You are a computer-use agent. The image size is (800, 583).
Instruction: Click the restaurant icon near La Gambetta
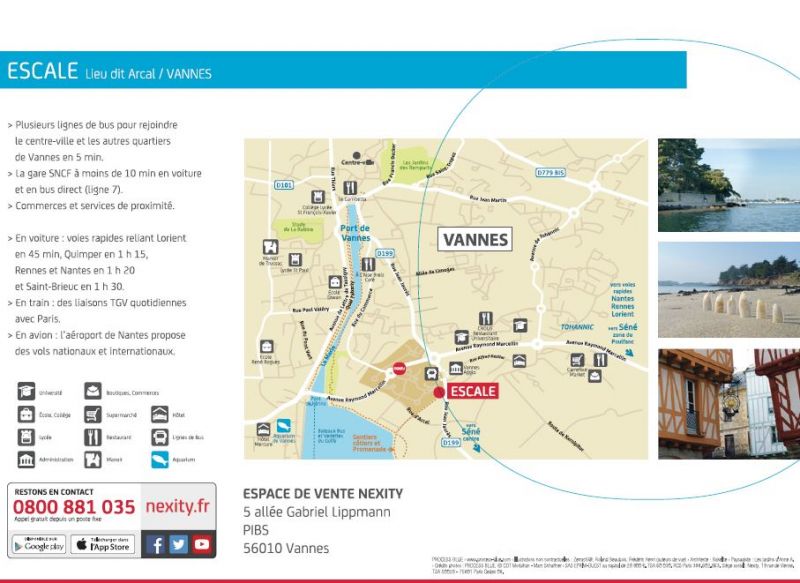click(350, 188)
